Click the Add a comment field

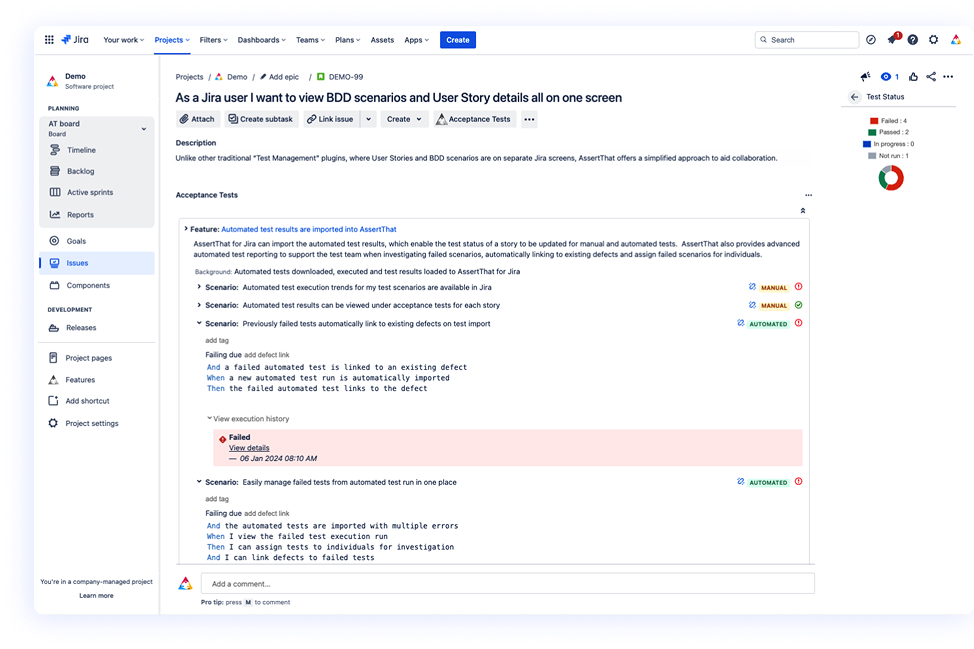click(x=500, y=583)
